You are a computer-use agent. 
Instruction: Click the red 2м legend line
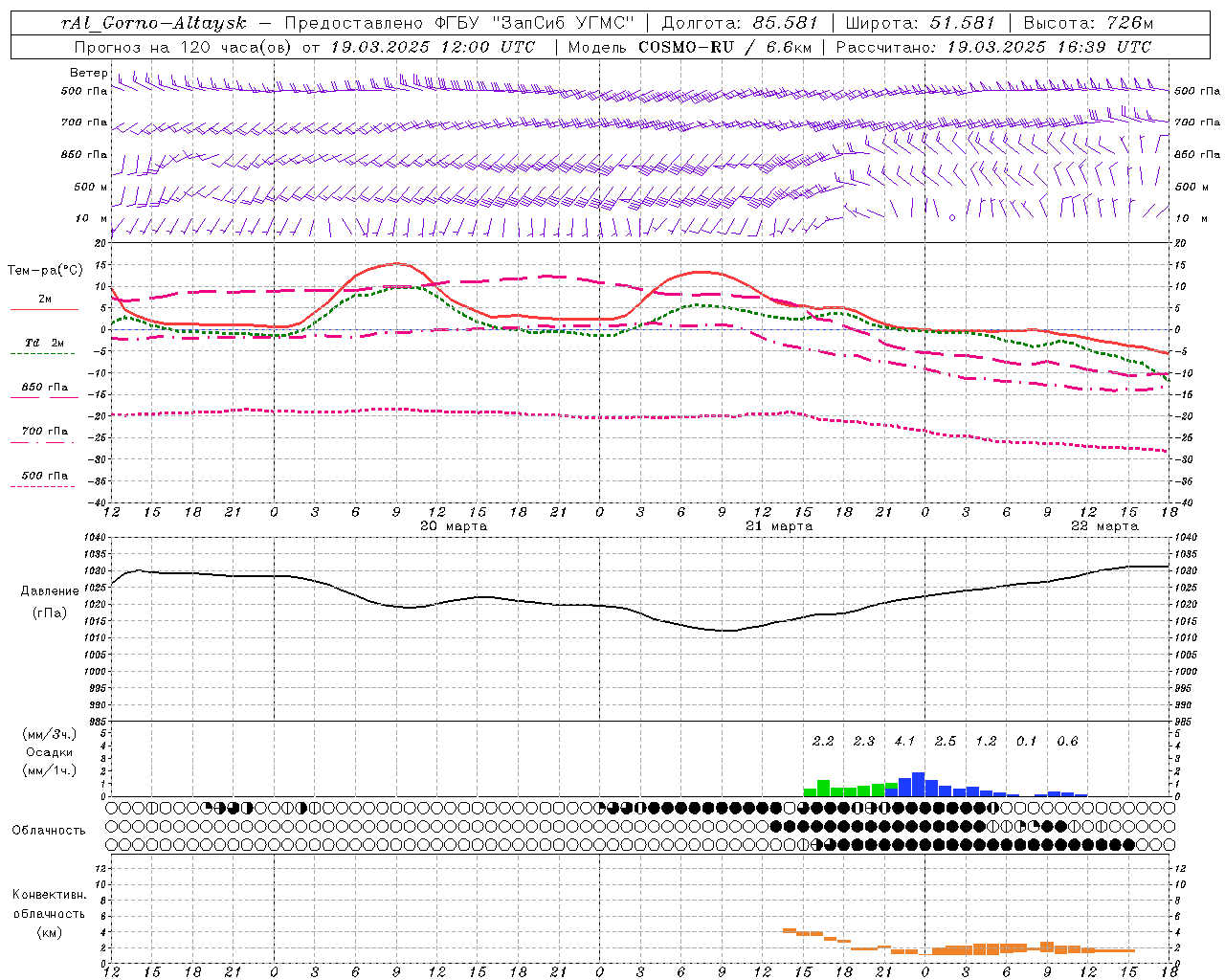coord(44,309)
